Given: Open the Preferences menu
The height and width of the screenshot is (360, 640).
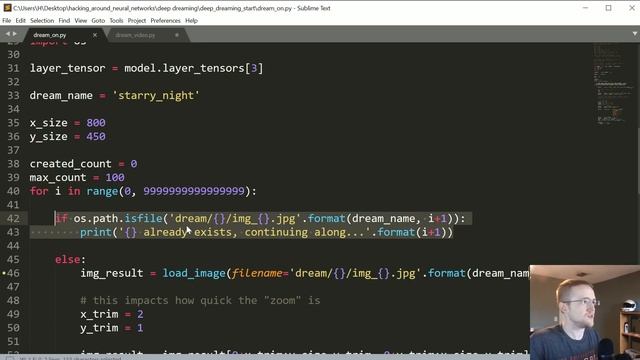Looking at the screenshot, I should [165, 20].
